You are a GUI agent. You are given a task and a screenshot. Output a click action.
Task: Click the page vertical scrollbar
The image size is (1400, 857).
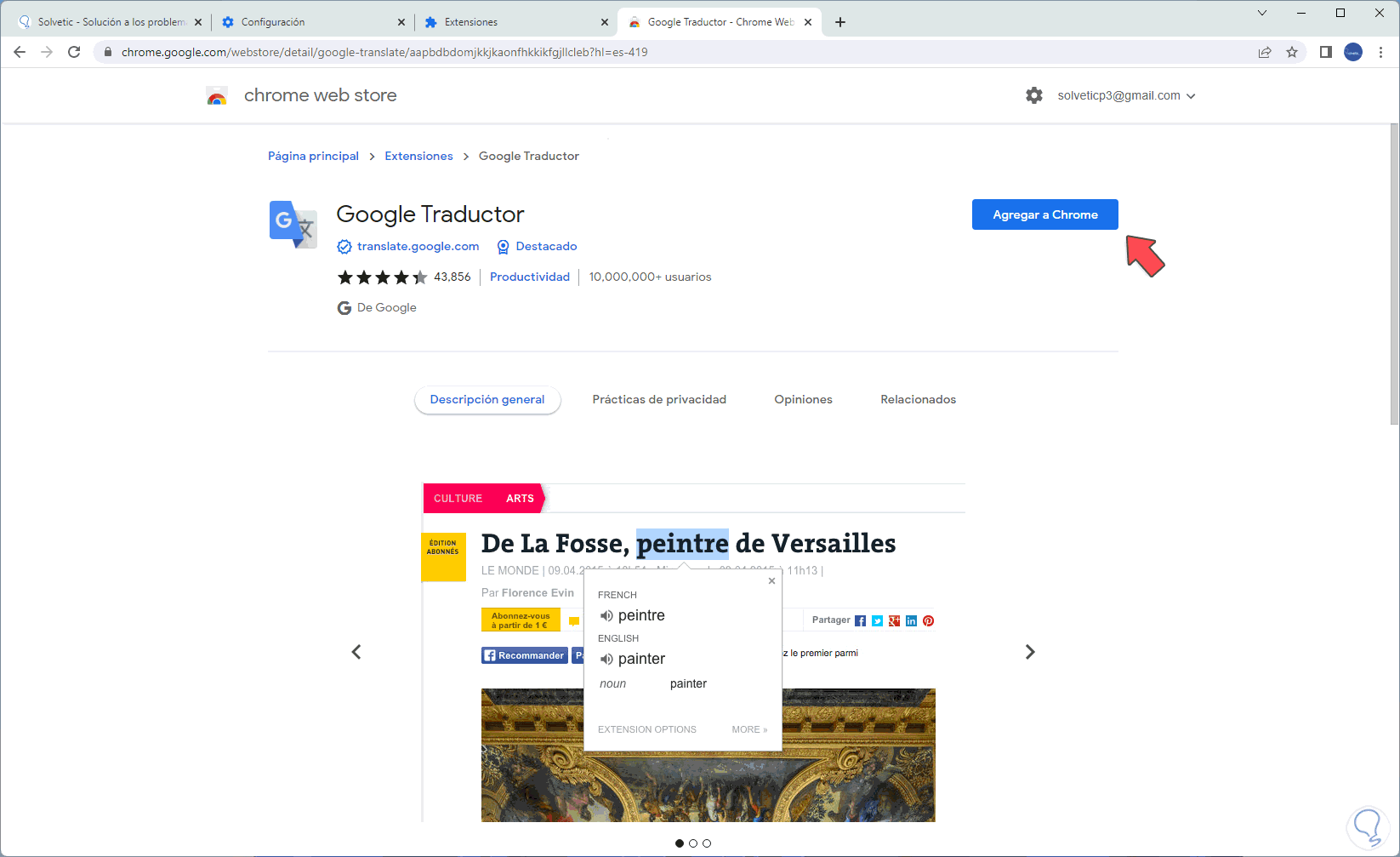tap(1394, 274)
